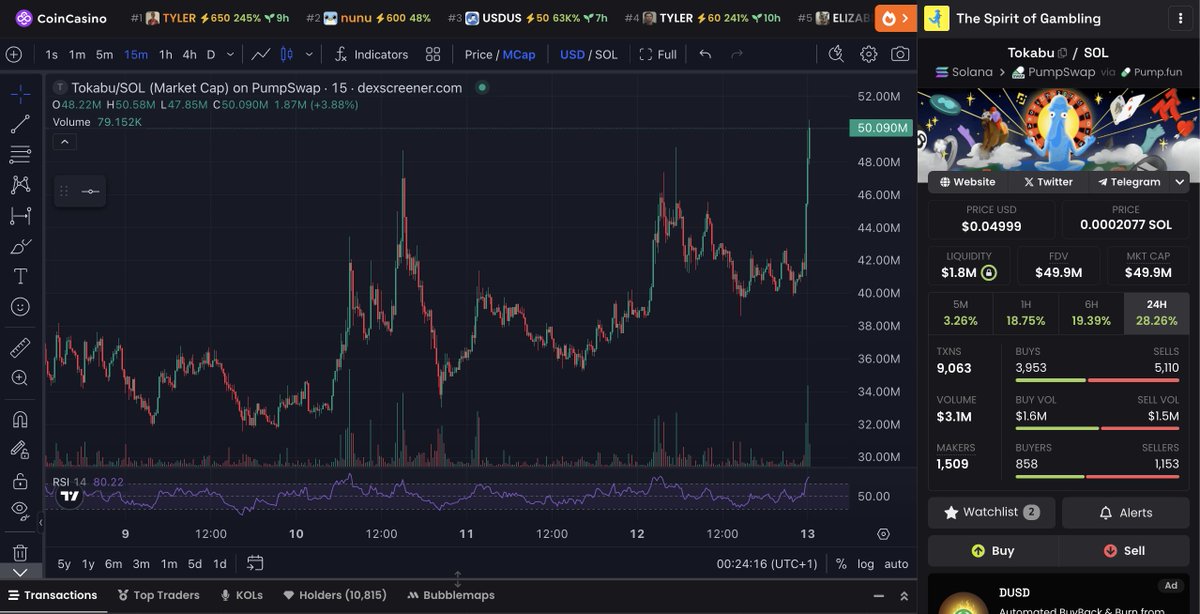Viewport: 1200px width, 614px height.
Task: Select the brush drawing tool
Action: [x=20, y=246]
